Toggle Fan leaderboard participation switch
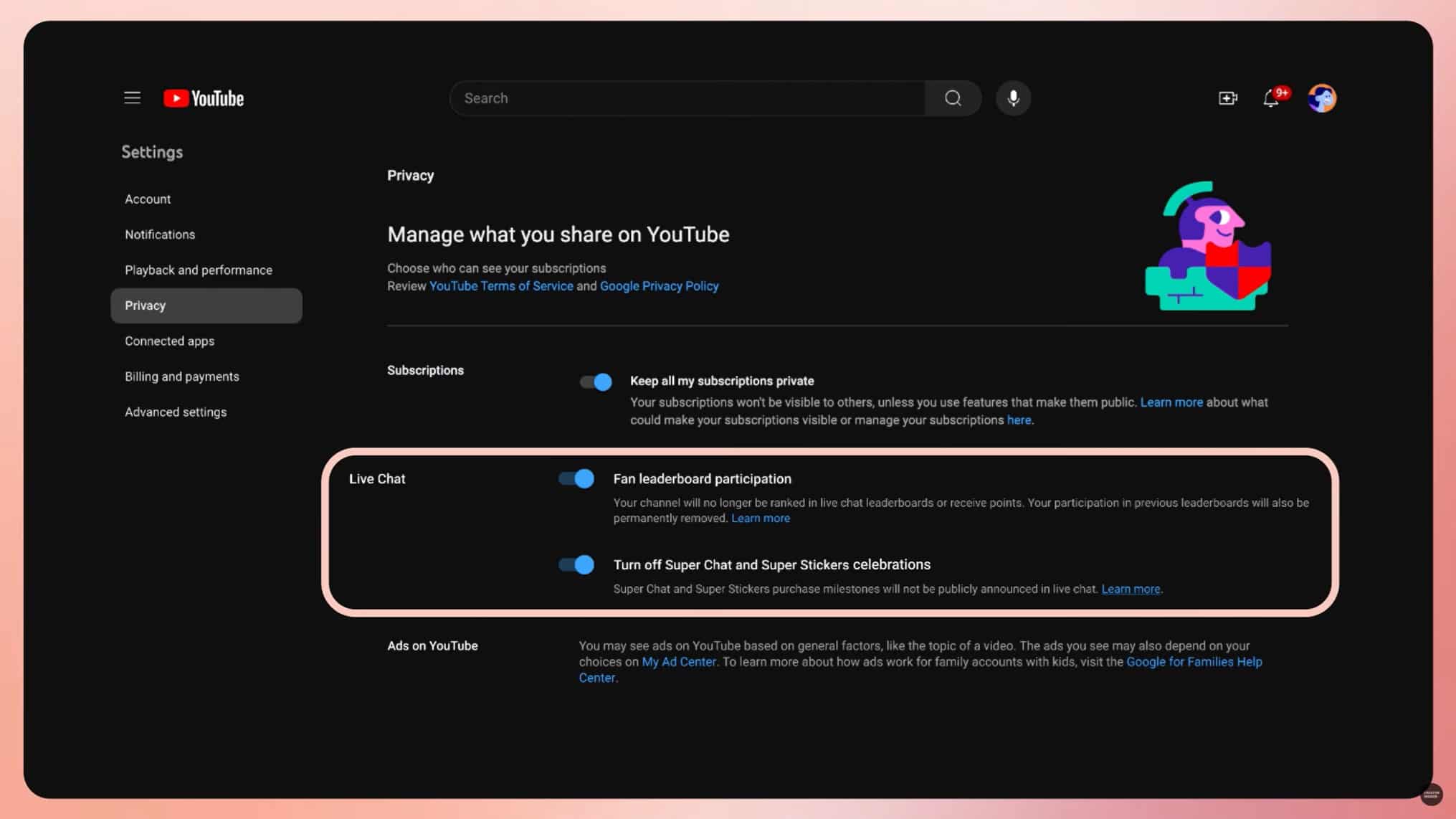The image size is (1456, 819). click(577, 478)
